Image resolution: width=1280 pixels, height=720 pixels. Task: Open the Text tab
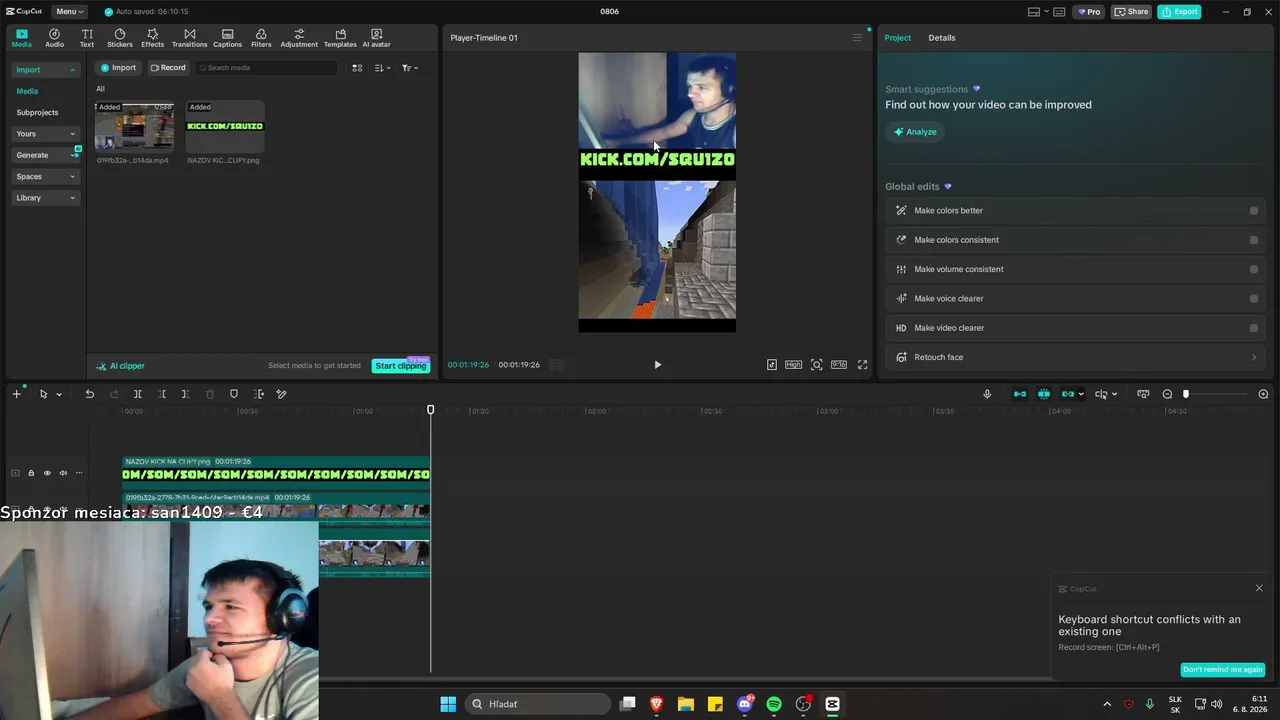[x=87, y=38]
